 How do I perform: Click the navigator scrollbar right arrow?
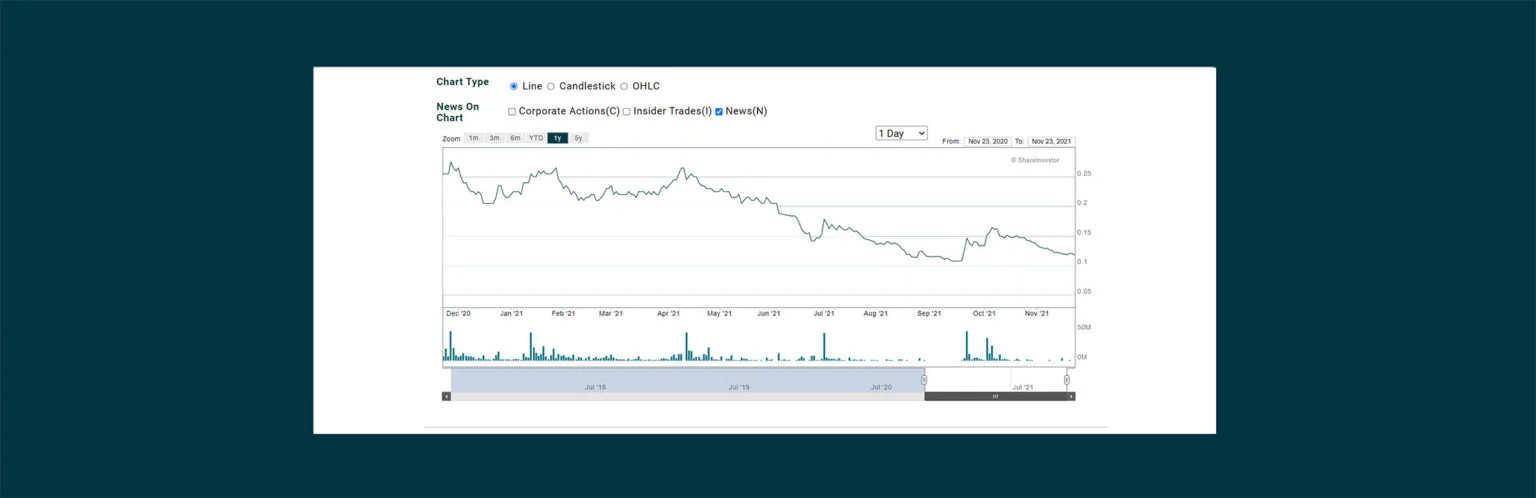click(x=1071, y=396)
